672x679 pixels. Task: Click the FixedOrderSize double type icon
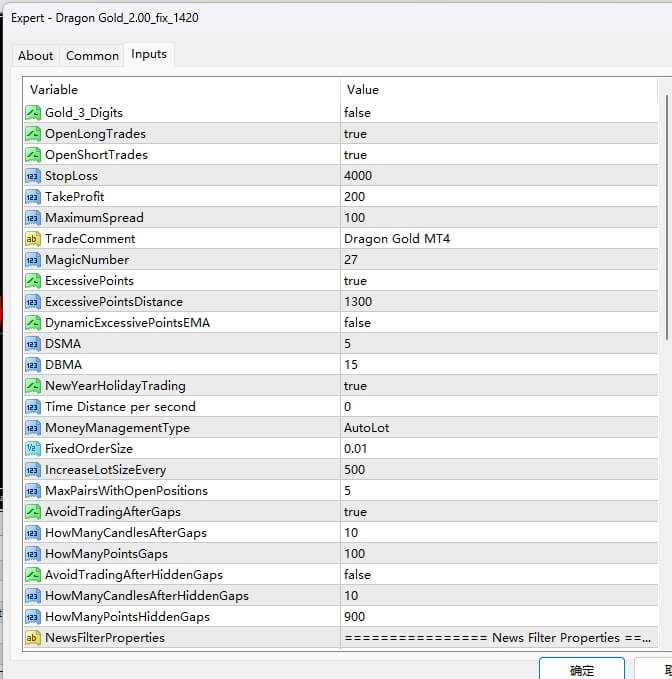(x=33, y=449)
